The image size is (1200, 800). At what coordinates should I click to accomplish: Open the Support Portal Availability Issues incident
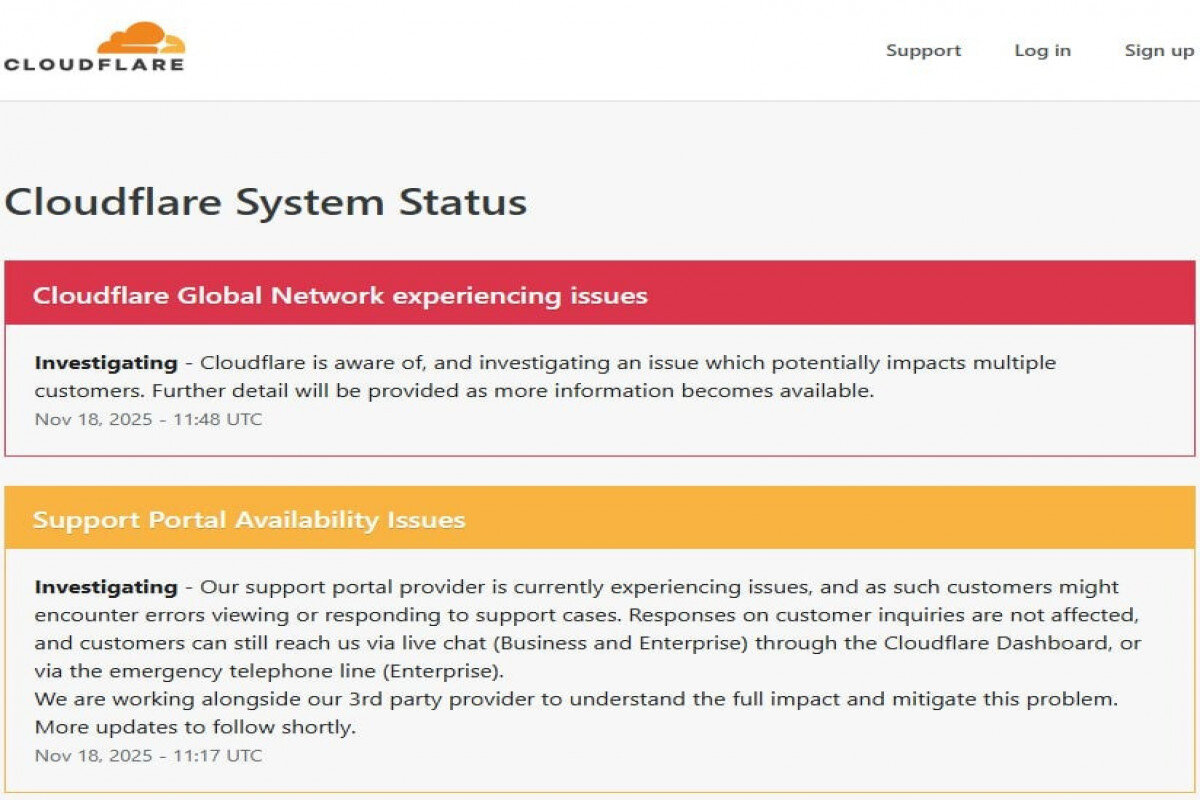click(x=249, y=520)
